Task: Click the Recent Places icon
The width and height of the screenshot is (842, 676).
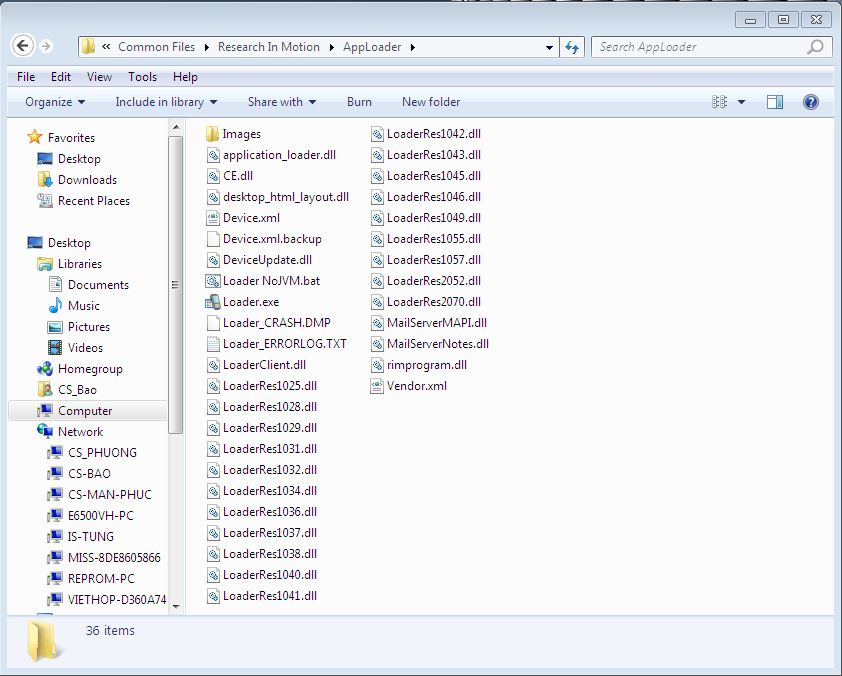Action: [45, 200]
